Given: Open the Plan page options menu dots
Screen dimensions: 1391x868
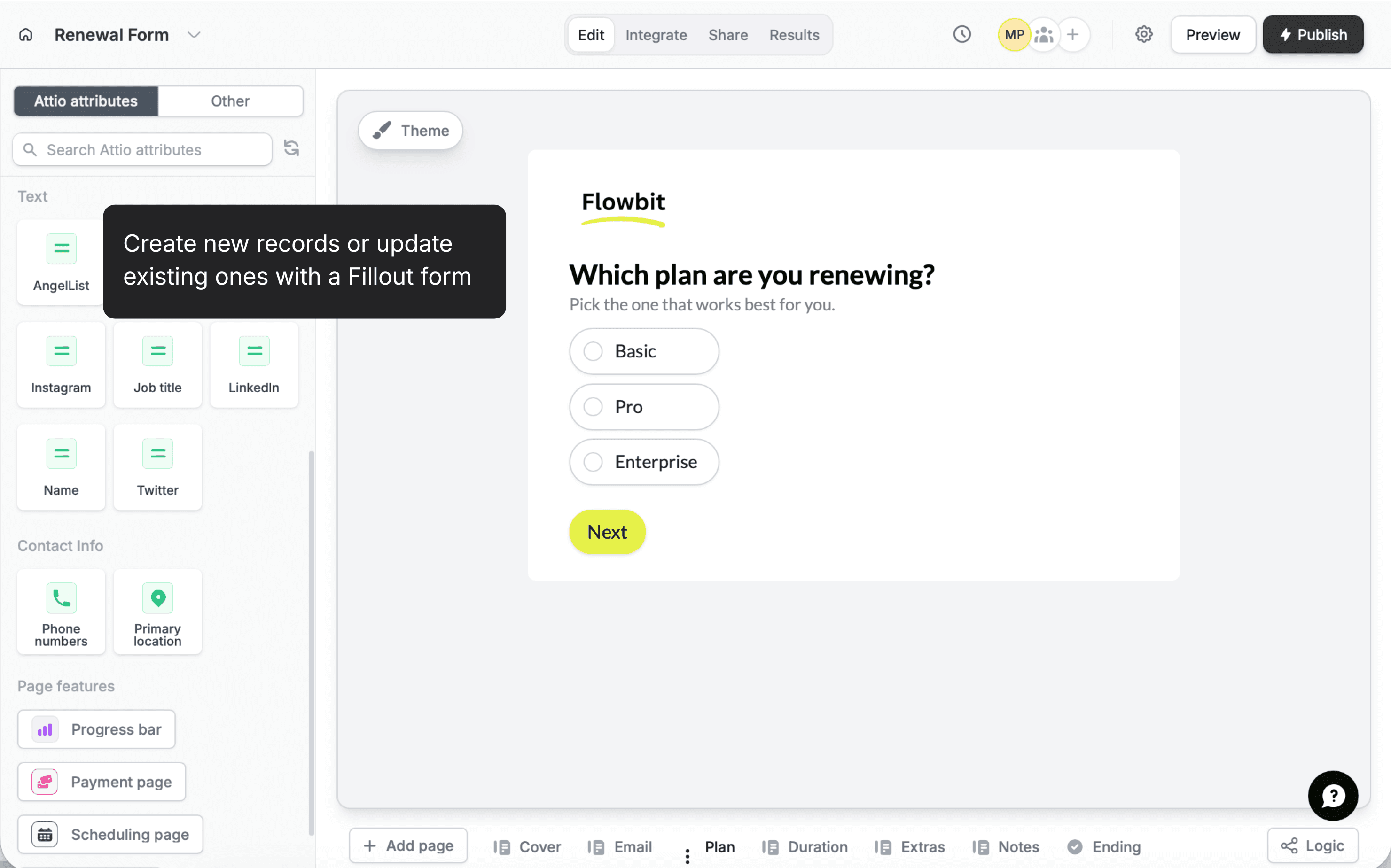Looking at the screenshot, I should coord(687,857).
